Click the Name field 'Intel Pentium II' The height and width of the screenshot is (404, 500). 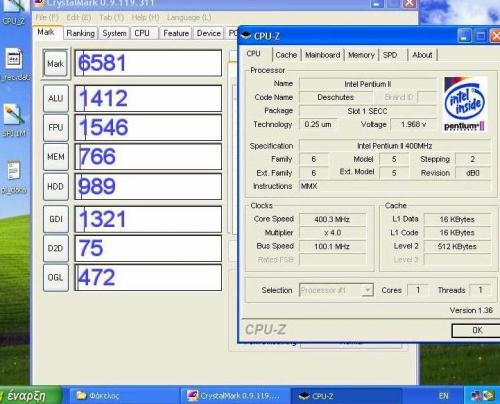click(x=368, y=84)
